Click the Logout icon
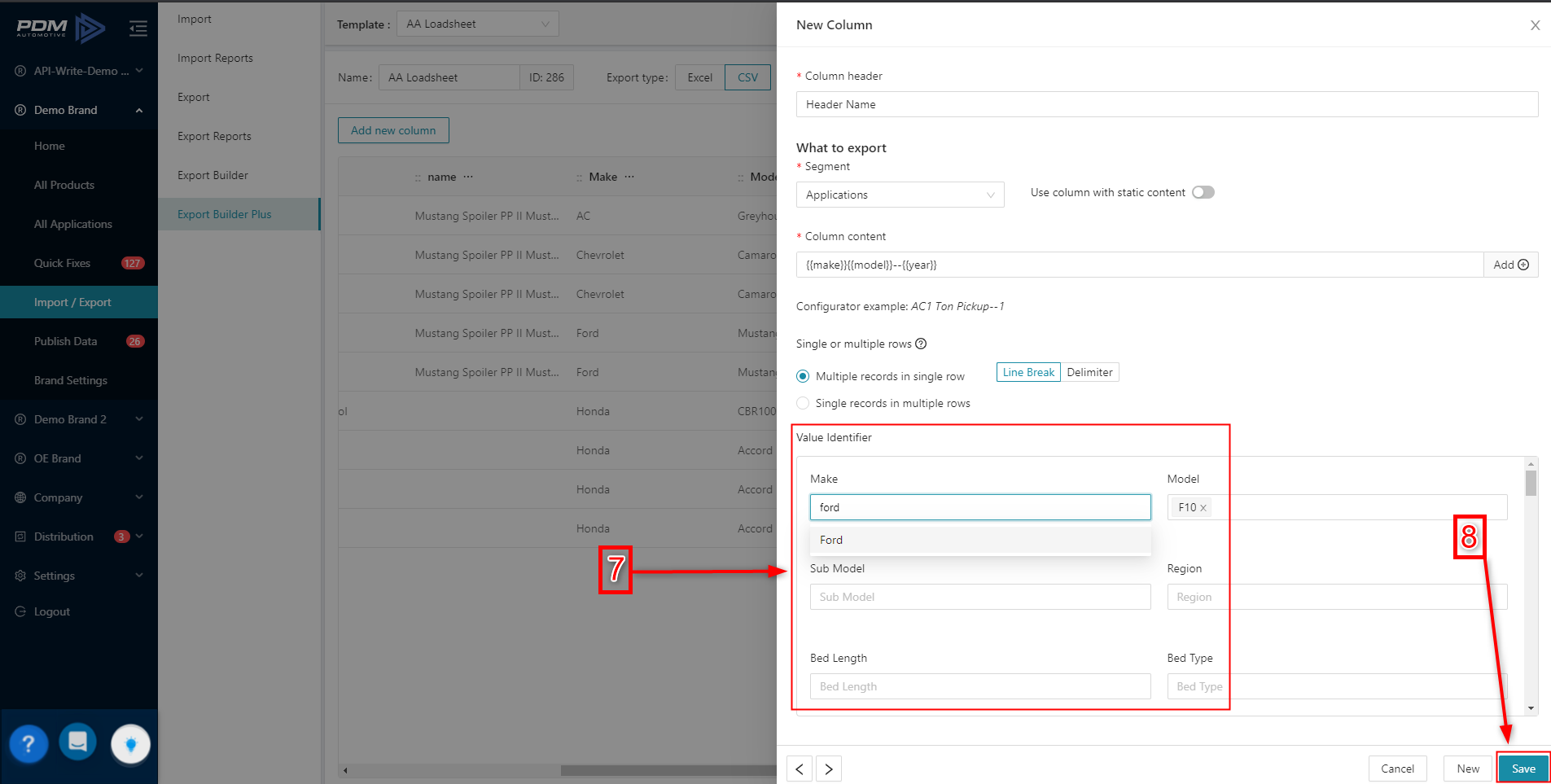The width and height of the screenshot is (1551, 784). (x=20, y=611)
